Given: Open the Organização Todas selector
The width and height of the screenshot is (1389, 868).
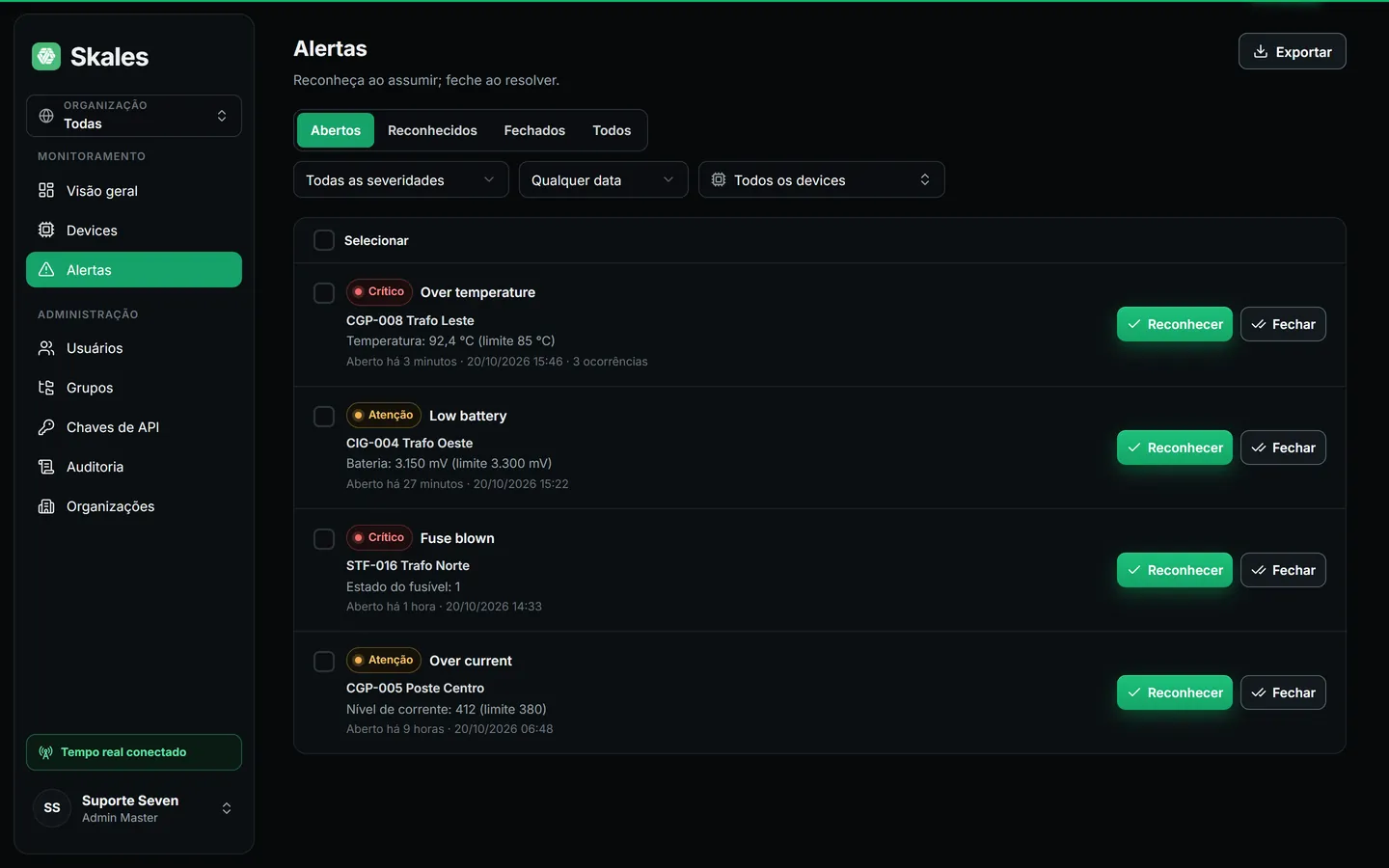Looking at the screenshot, I should pyautogui.click(x=134, y=116).
